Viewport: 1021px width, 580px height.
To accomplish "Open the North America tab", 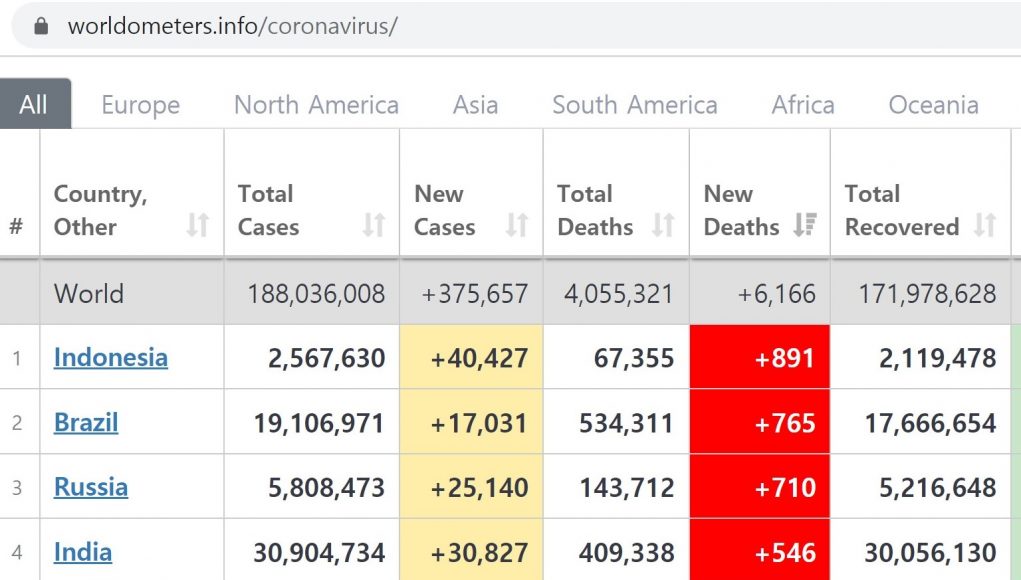I will 316,105.
